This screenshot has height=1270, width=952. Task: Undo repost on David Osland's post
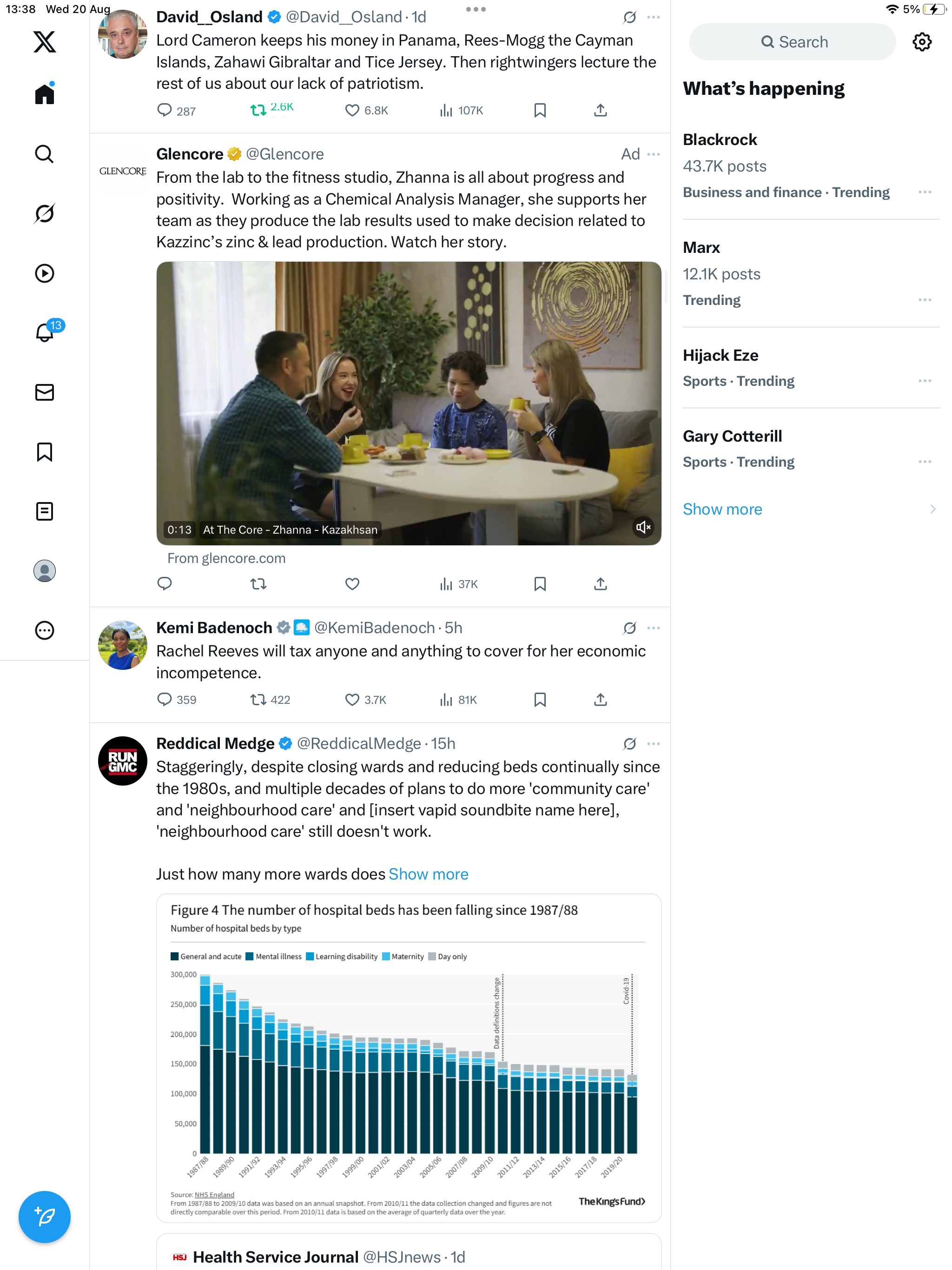click(258, 110)
